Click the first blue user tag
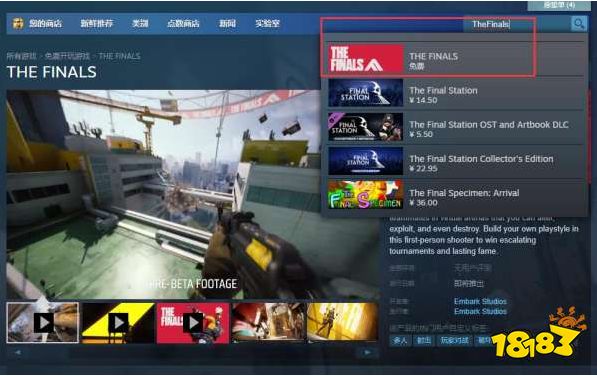Image resolution: width=597 pixels, height=376 pixels. click(x=400, y=341)
